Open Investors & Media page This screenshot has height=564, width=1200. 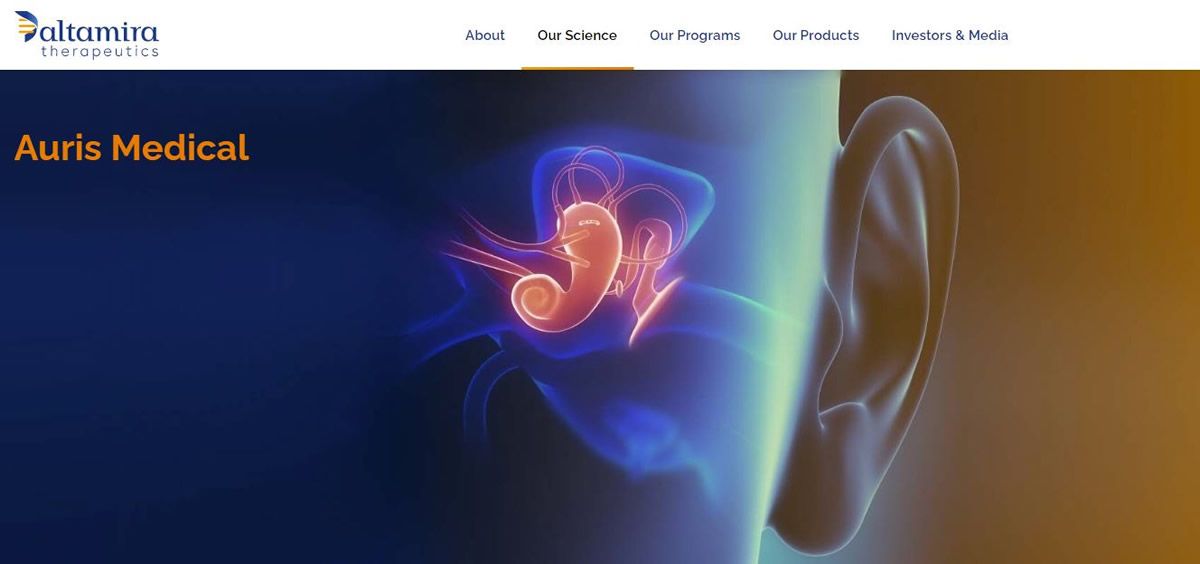950,35
